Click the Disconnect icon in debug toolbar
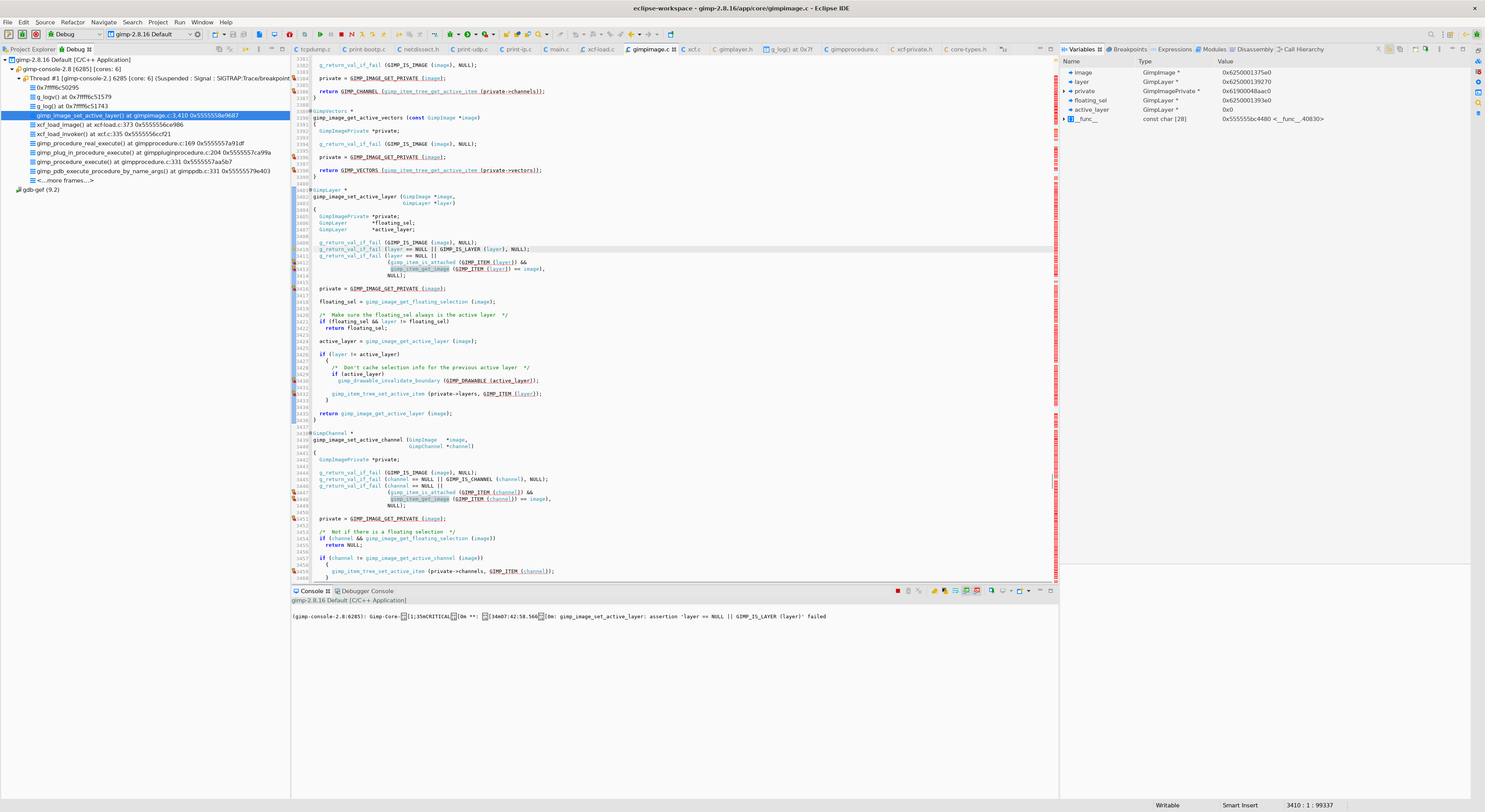This screenshot has width=1485, height=812. [352, 34]
